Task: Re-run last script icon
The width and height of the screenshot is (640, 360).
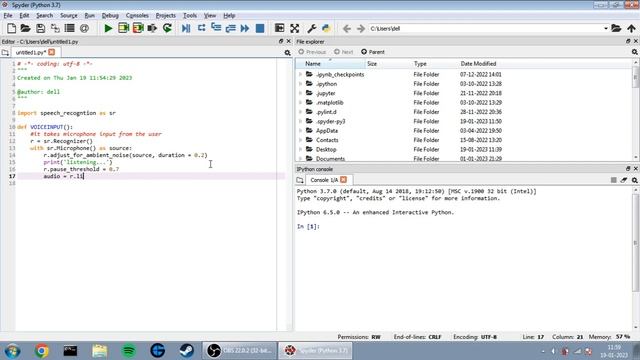Action: click(x=167, y=28)
